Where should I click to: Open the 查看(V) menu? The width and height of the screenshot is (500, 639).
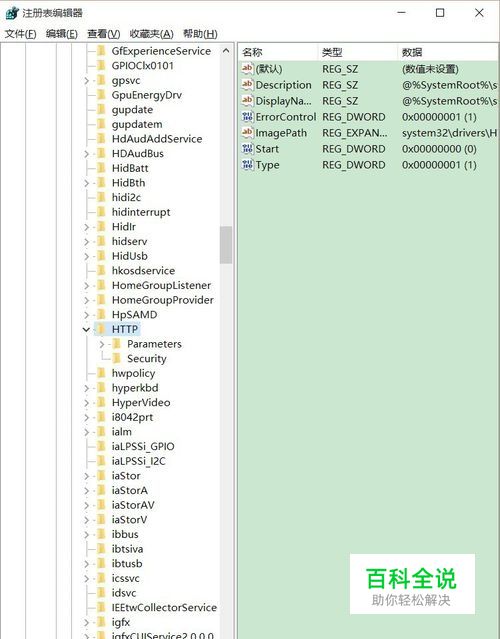pos(104,34)
